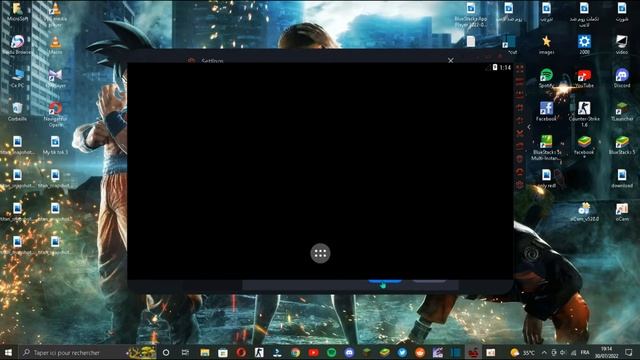Select the 2000 gear icon on desktop
640x360 pixels.
pyautogui.click(x=584, y=44)
